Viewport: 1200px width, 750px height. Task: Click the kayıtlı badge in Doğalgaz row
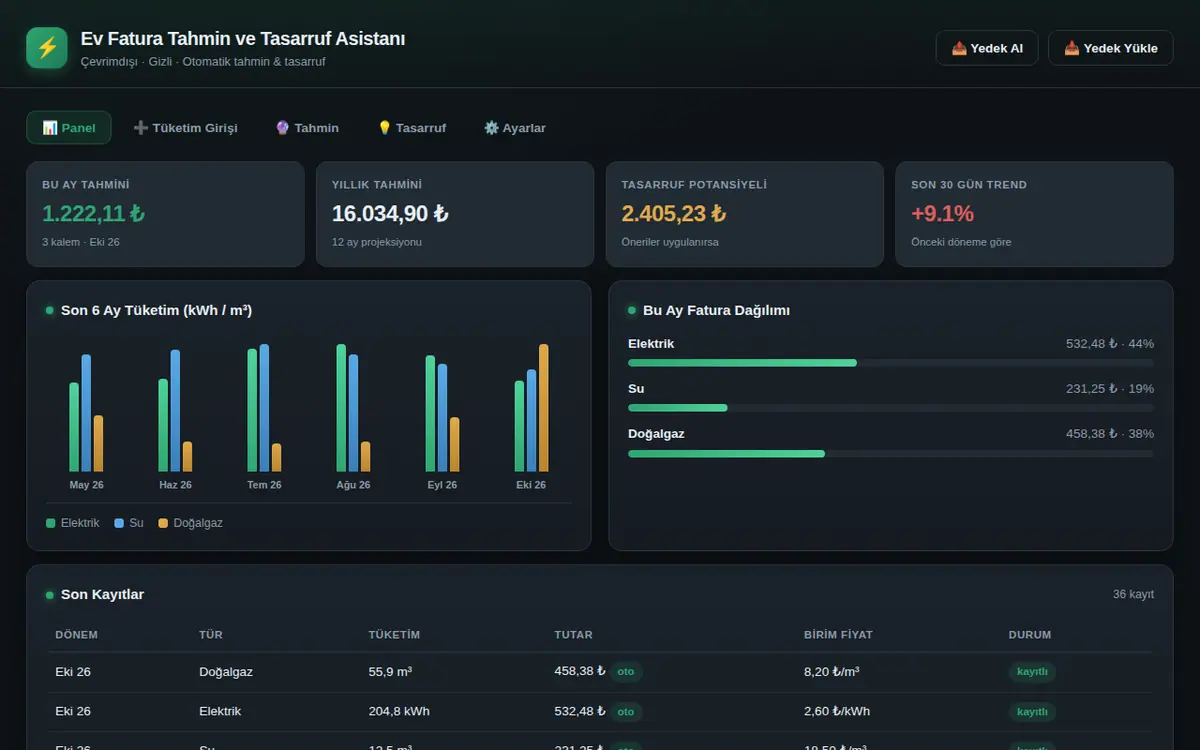1032,672
